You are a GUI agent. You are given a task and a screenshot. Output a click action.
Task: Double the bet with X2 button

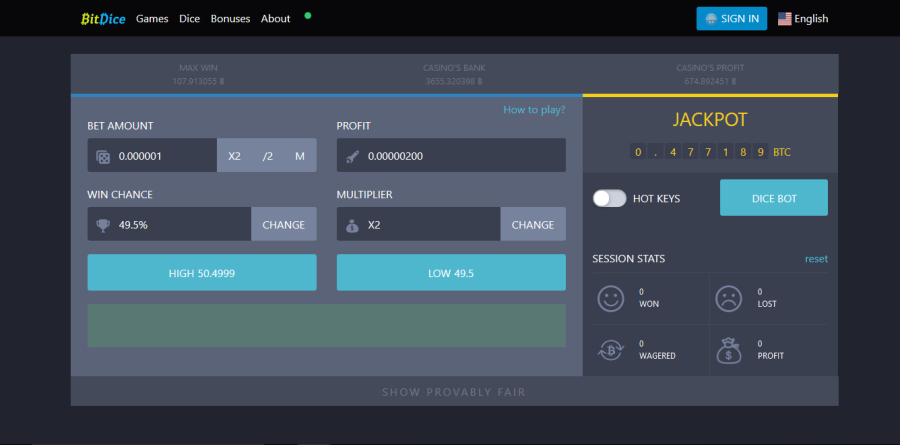point(234,156)
